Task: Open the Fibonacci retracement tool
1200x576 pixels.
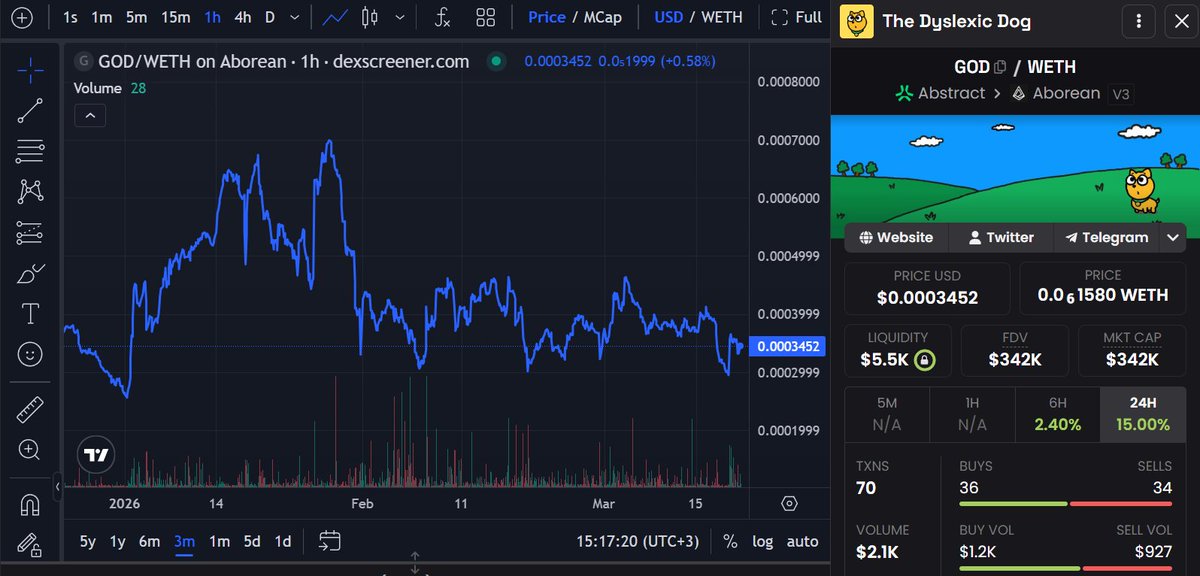Action: (x=30, y=151)
